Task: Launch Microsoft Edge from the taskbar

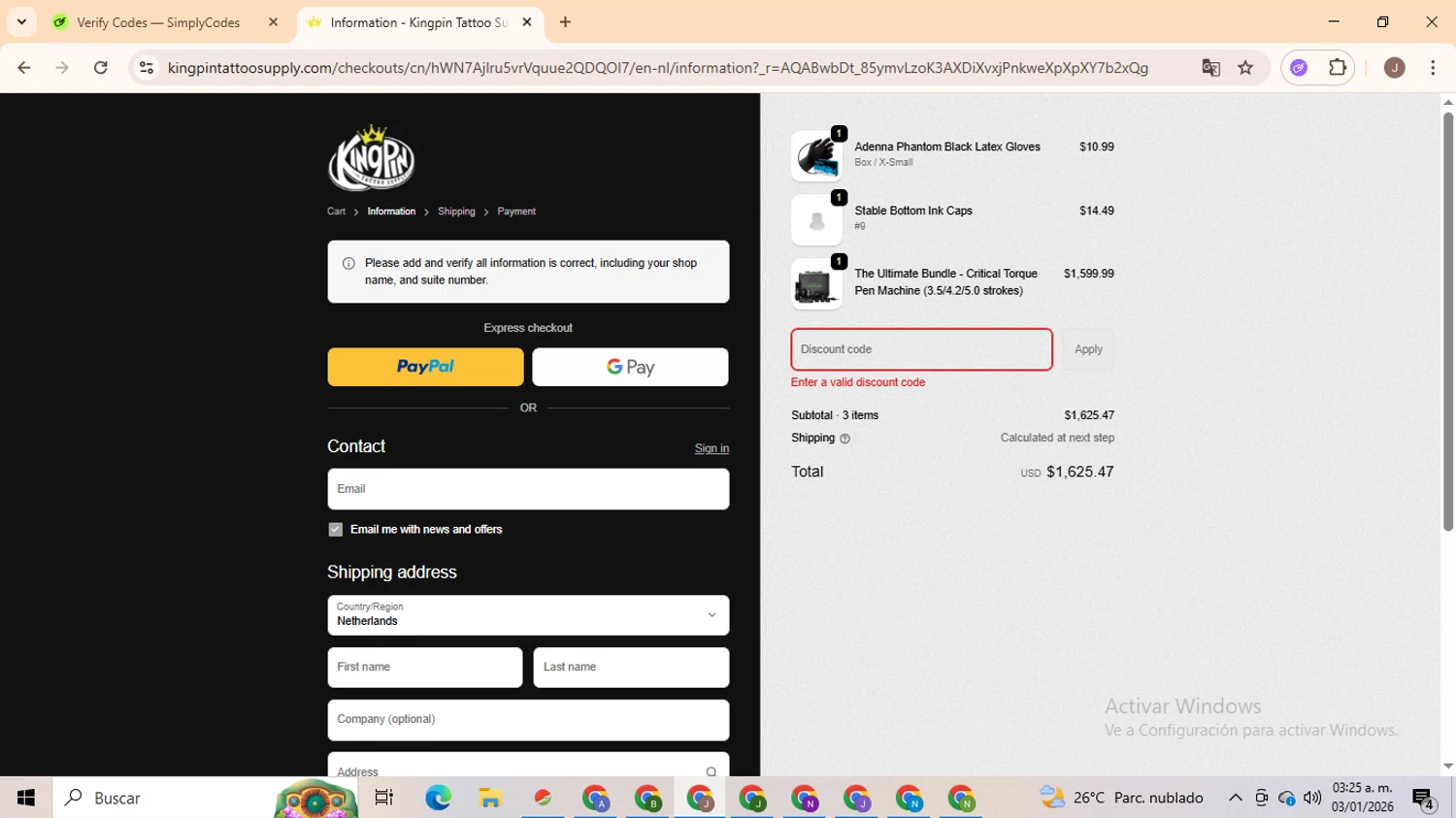Action: (438, 798)
